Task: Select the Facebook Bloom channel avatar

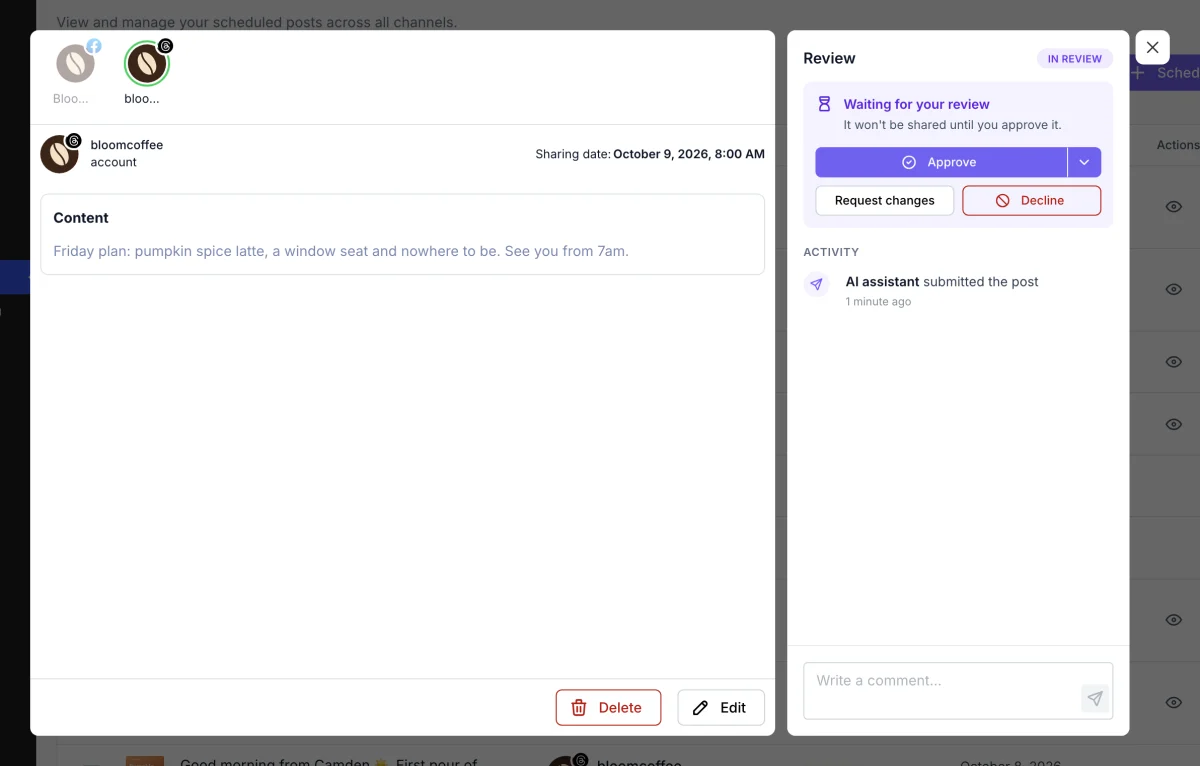Action: (x=75, y=64)
